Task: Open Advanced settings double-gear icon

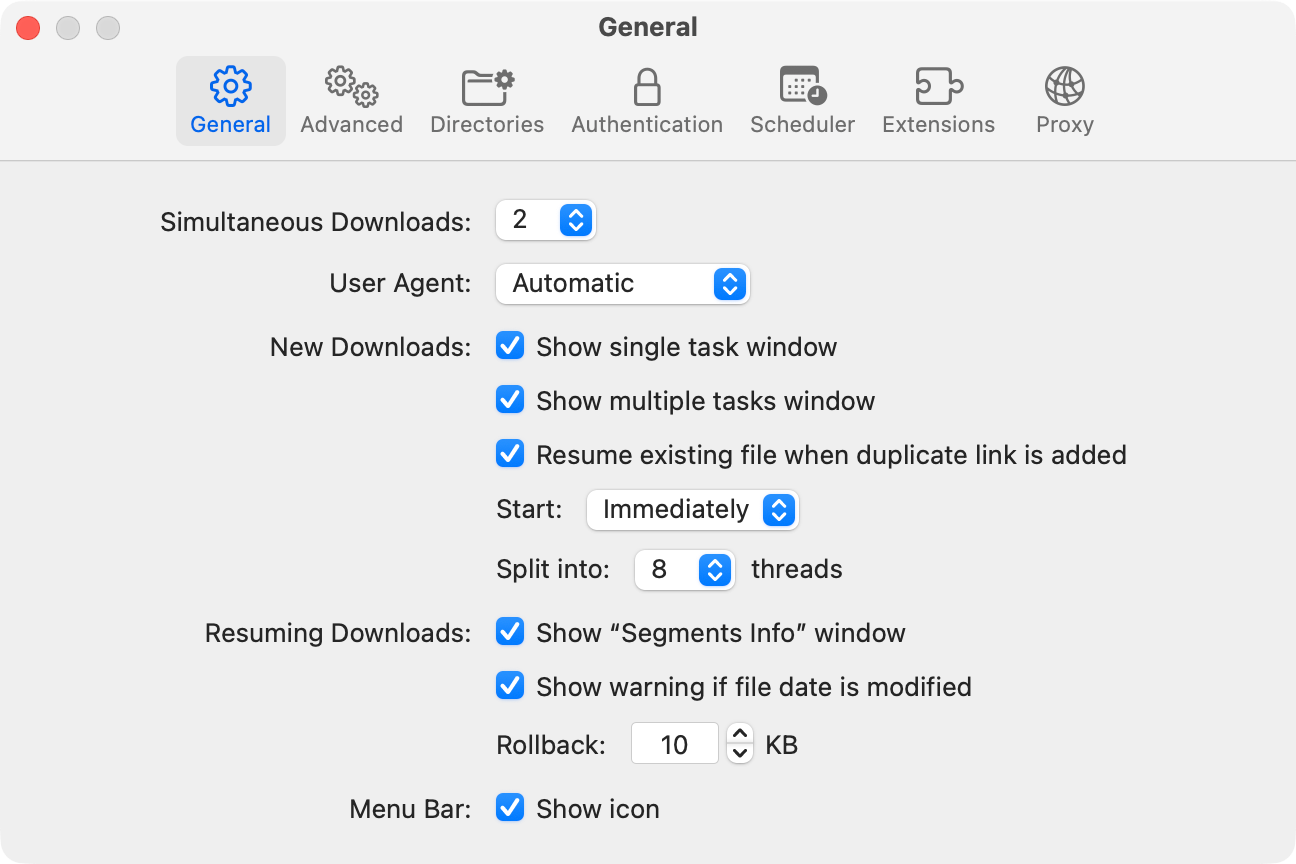Action: click(x=351, y=87)
